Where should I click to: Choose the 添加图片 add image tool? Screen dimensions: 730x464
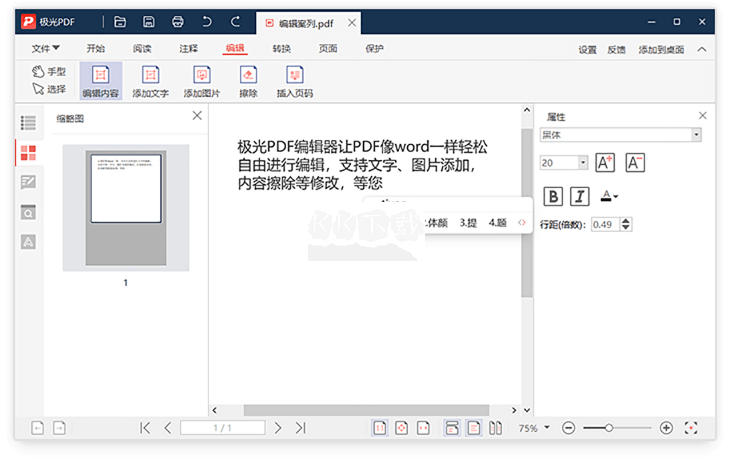(x=201, y=81)
